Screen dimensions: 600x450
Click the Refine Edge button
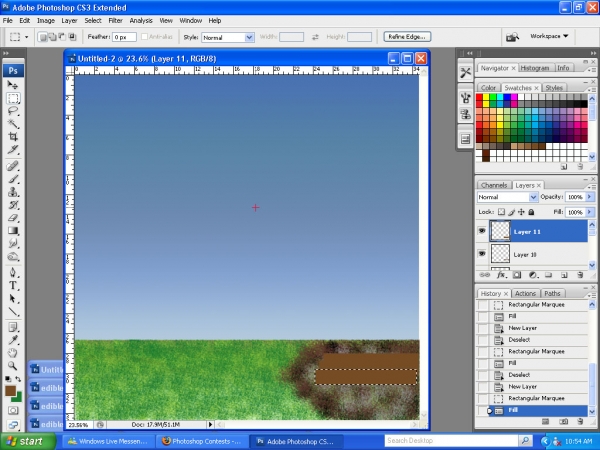(x=407, y=37)
